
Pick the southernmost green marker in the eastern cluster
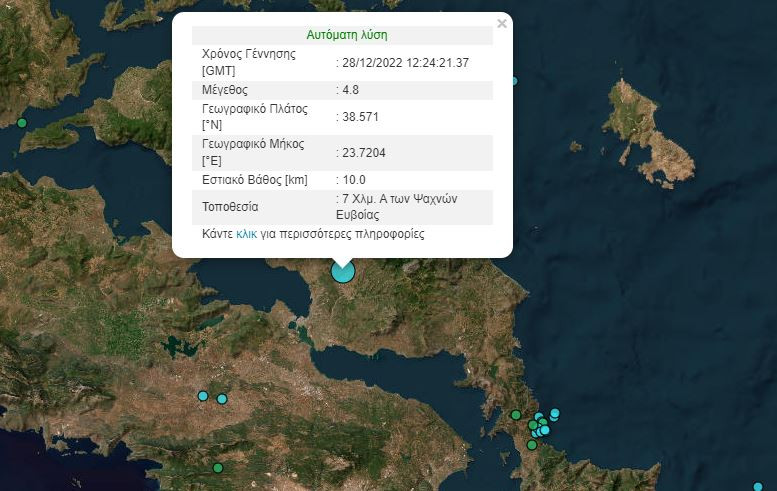tap(532, 445)
